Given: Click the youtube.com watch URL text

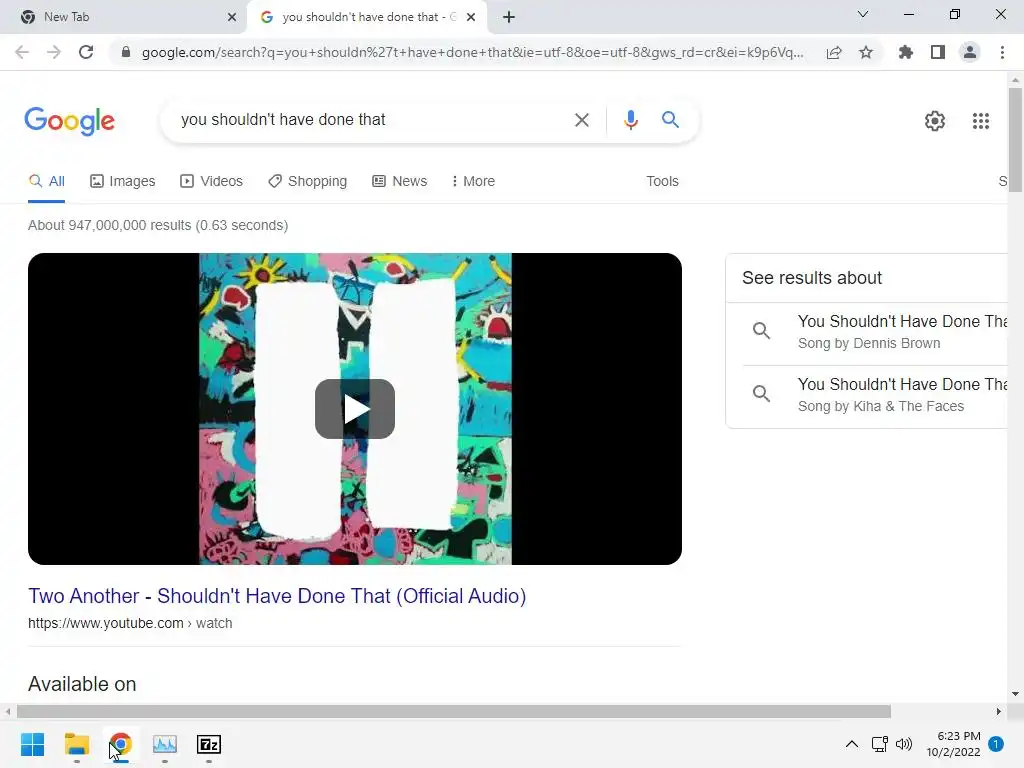Looking at the screenshot, I should pyautogui.click(x=130, y=623).
